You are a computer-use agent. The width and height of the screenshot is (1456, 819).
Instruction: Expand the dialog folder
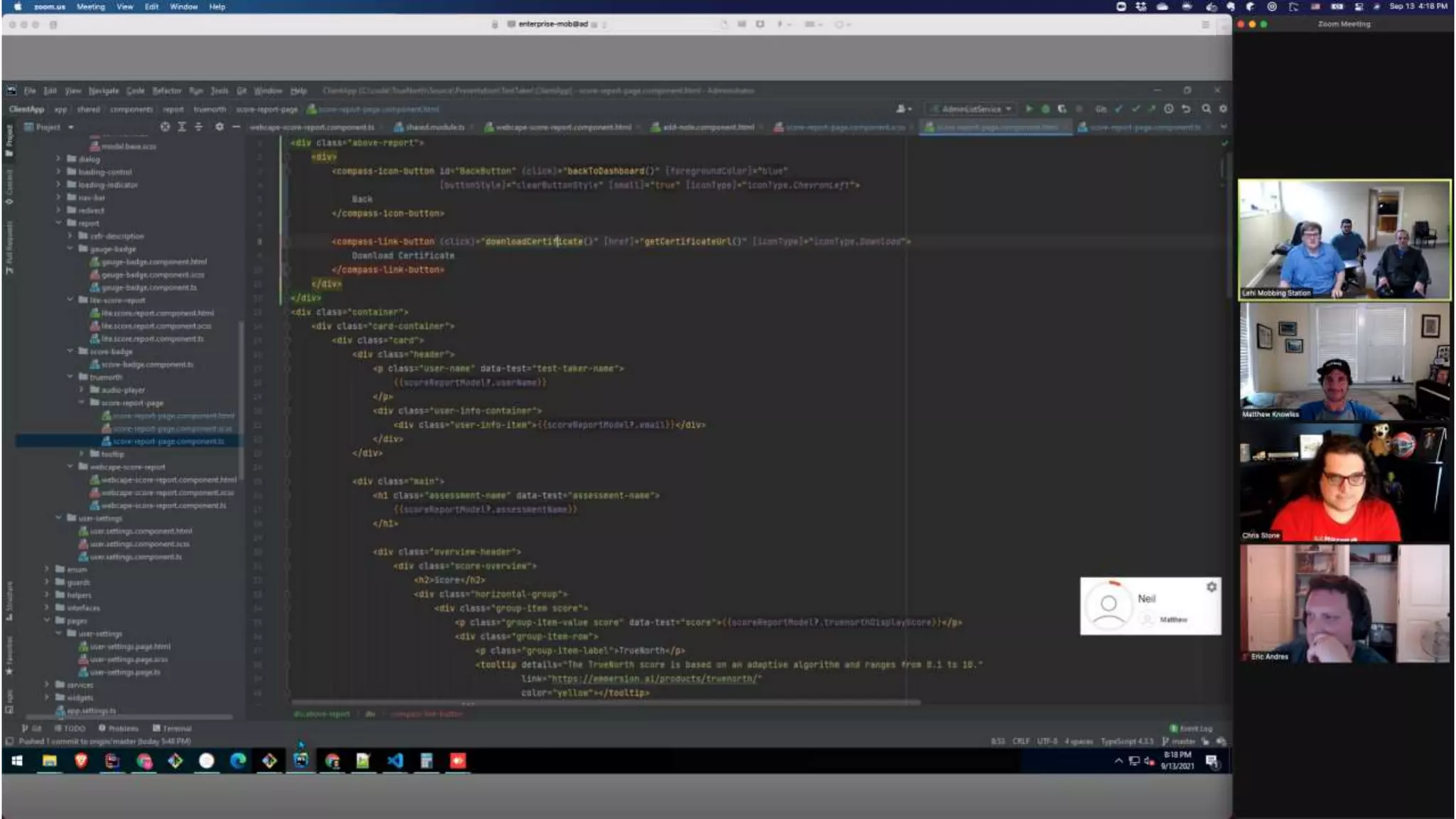[58, 159]
